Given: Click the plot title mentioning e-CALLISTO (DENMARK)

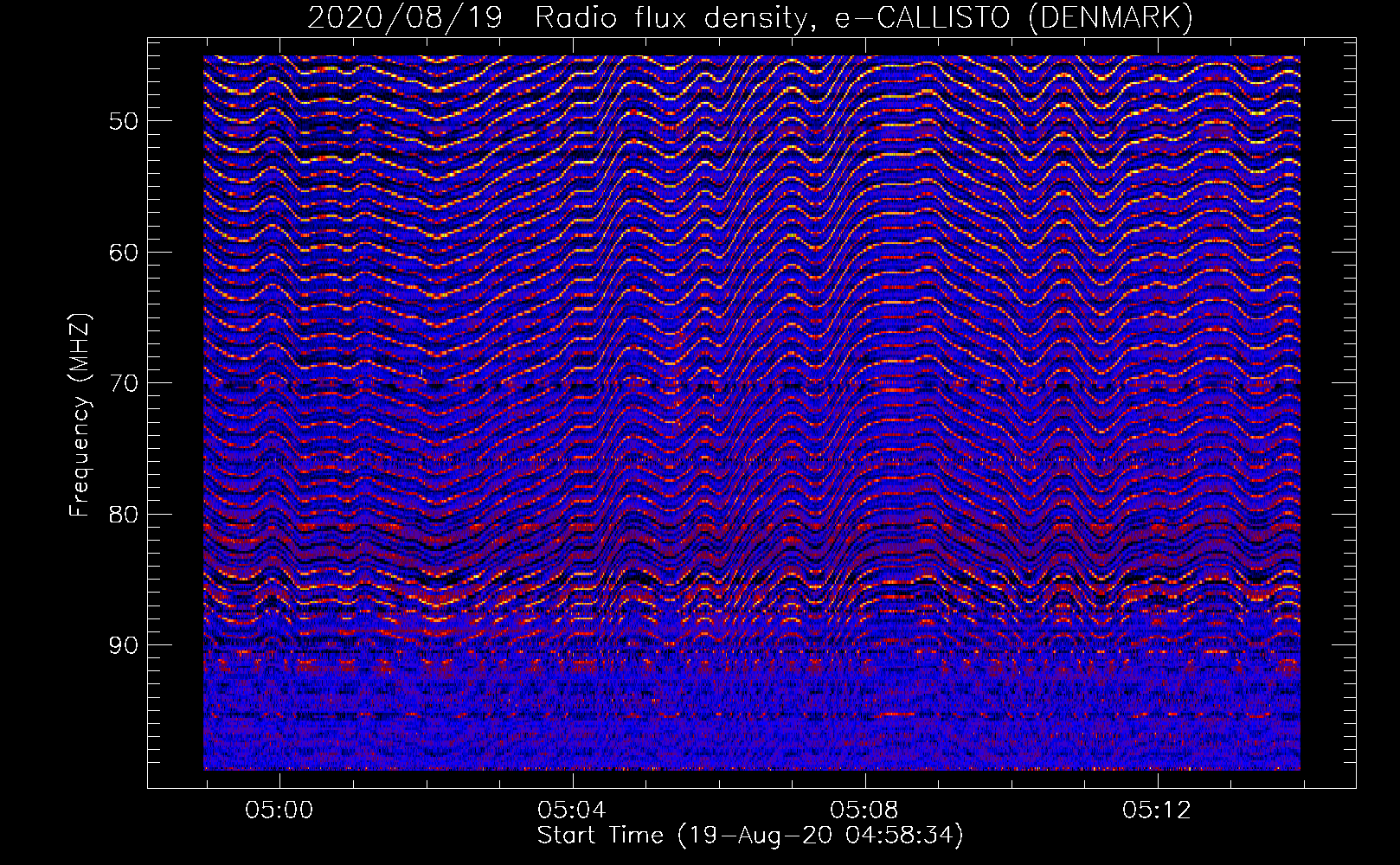Looking at the screenshot, I should 750,18.
